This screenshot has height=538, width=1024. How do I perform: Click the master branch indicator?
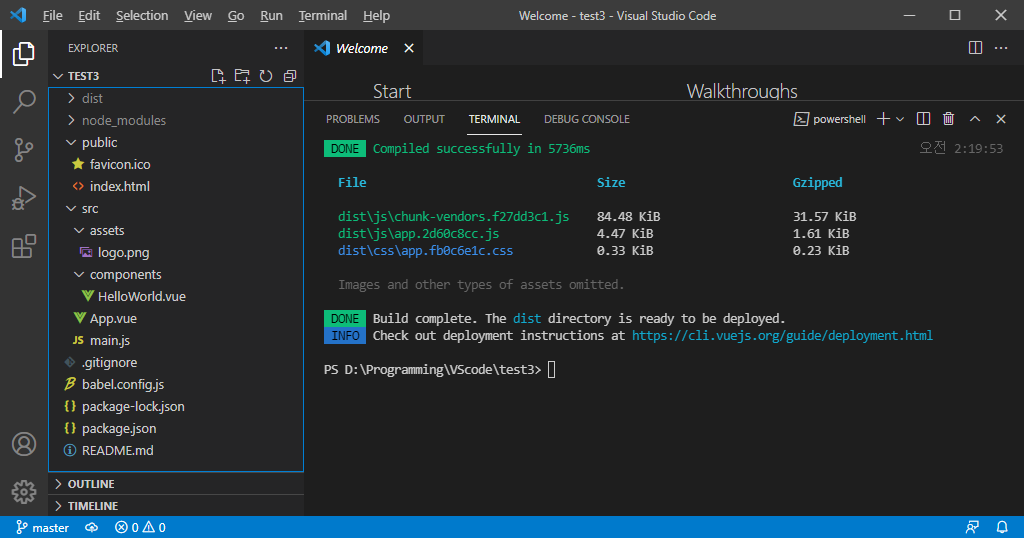click(x=42, y=528)
